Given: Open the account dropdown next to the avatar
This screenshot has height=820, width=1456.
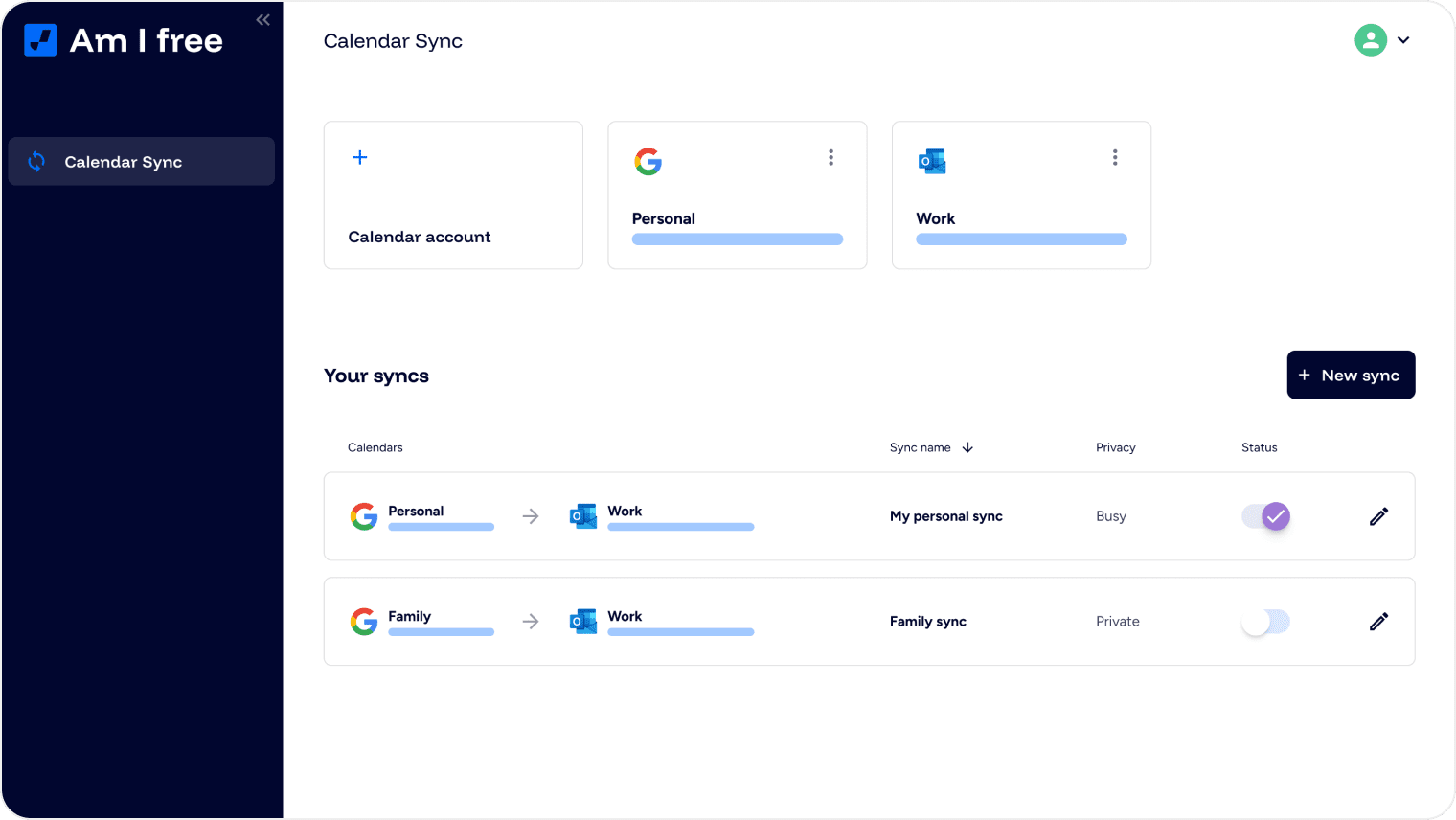Looking at the screenshot, I should coord(1404,40).
